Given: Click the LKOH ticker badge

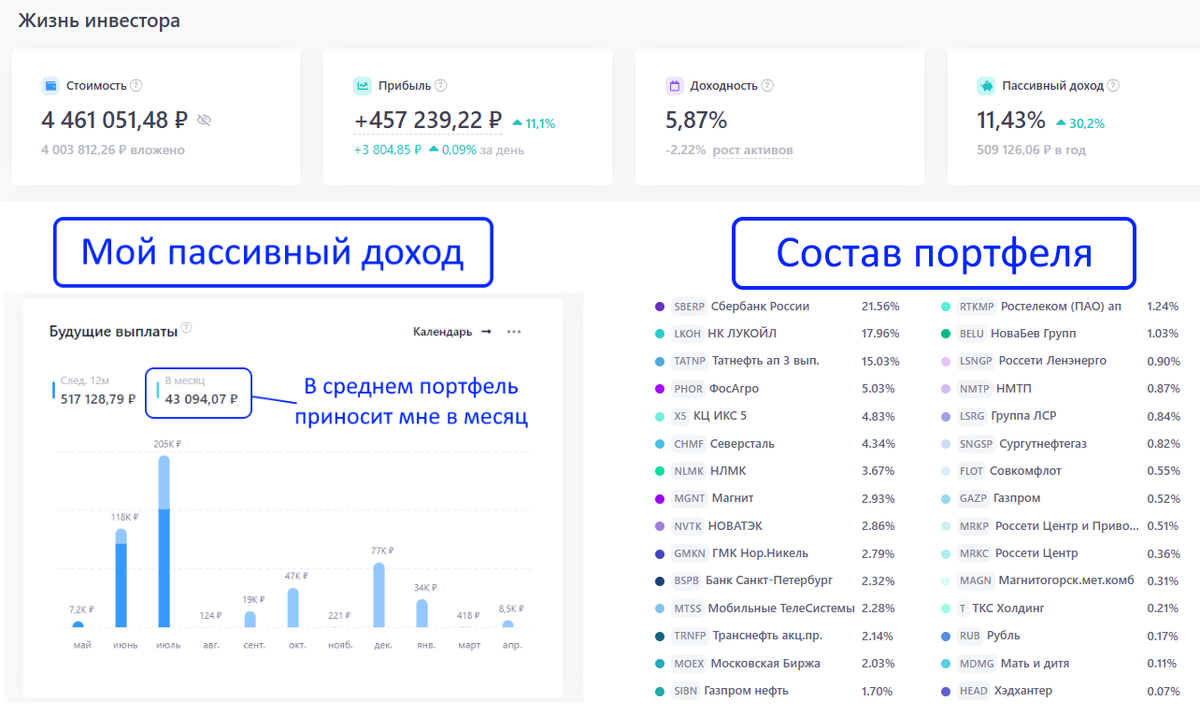Looking at the screenshot, I should pos(688,334).
